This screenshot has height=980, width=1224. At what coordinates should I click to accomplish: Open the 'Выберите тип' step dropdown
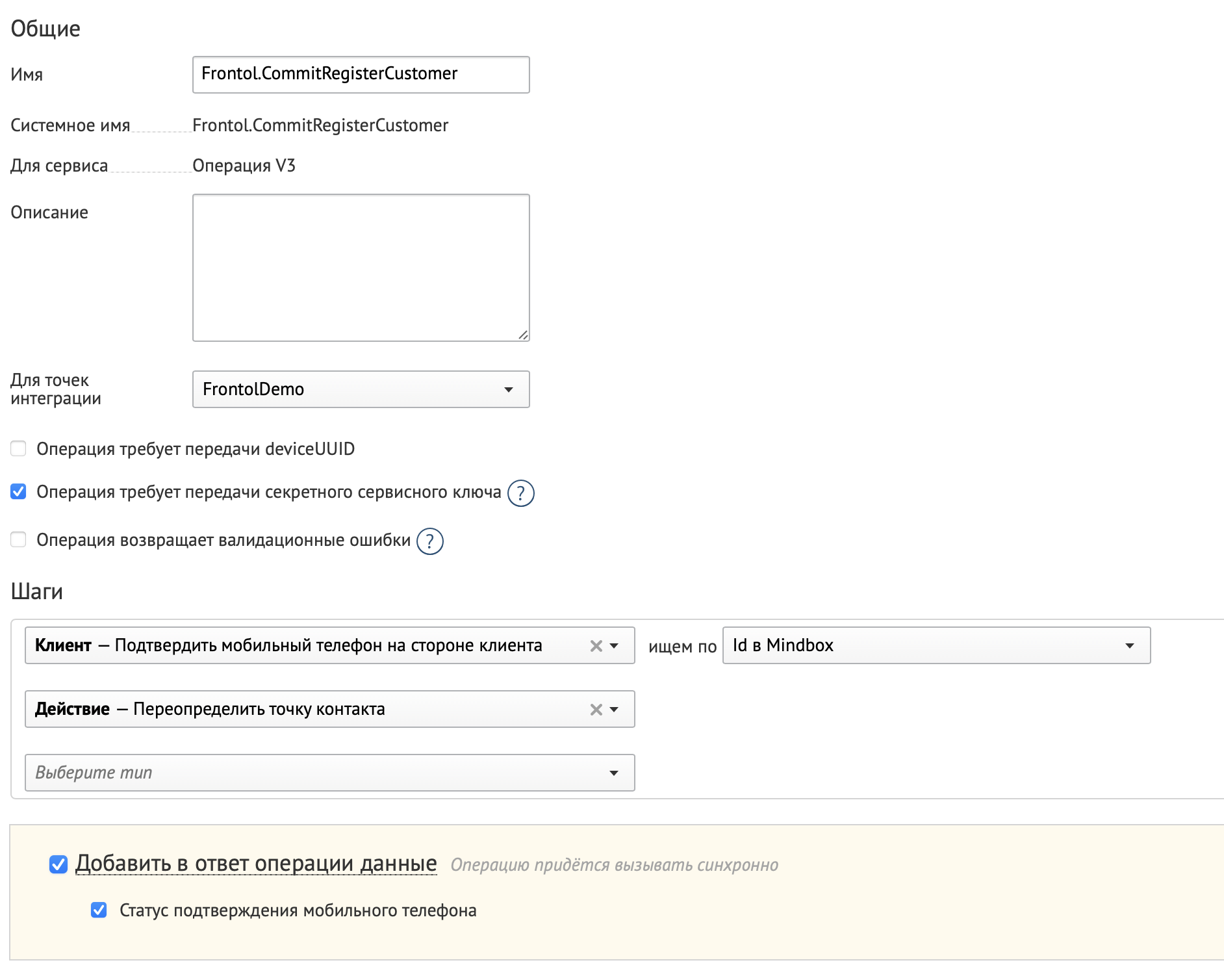(x=330, y=773)
